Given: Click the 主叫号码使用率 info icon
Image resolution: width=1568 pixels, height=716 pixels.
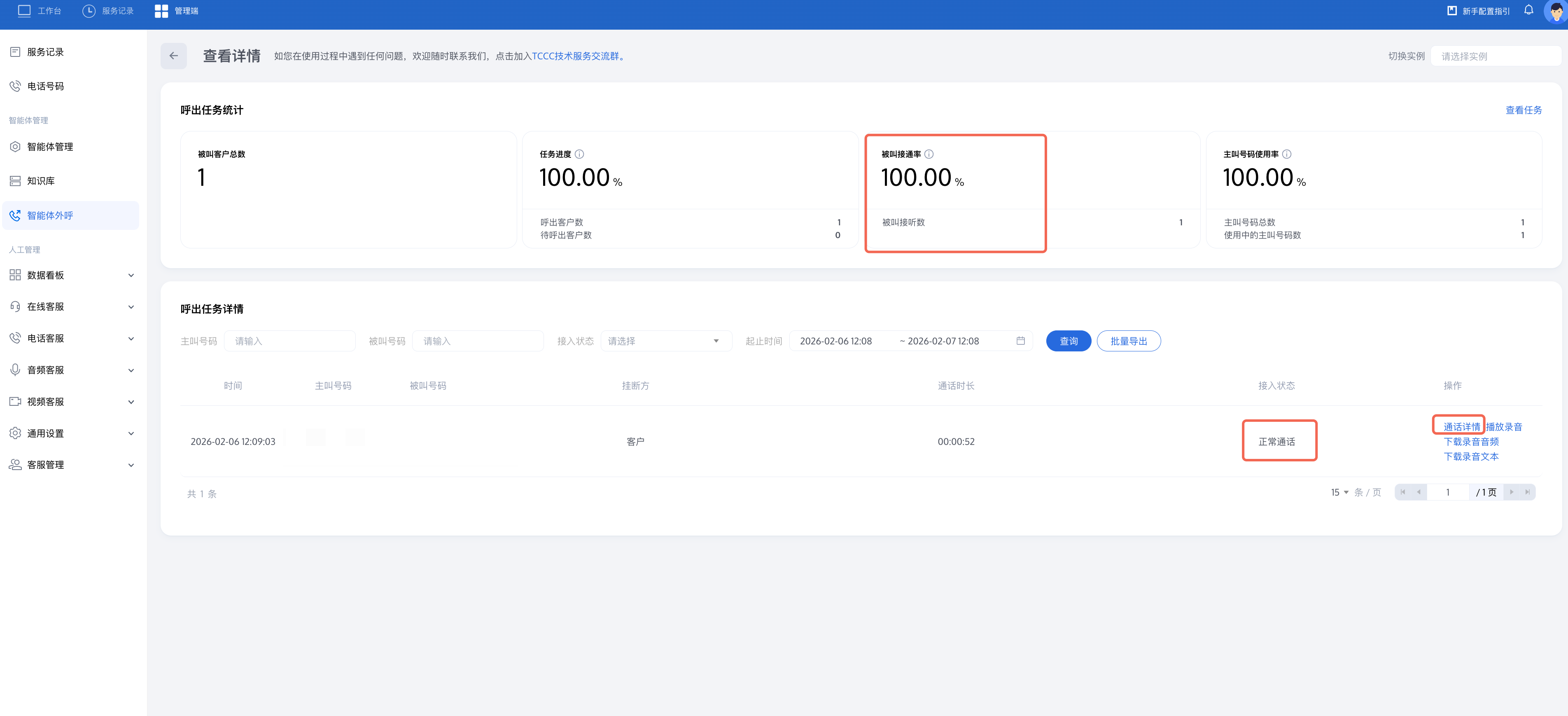Looking at the screenshot, I should (1287, 154).
